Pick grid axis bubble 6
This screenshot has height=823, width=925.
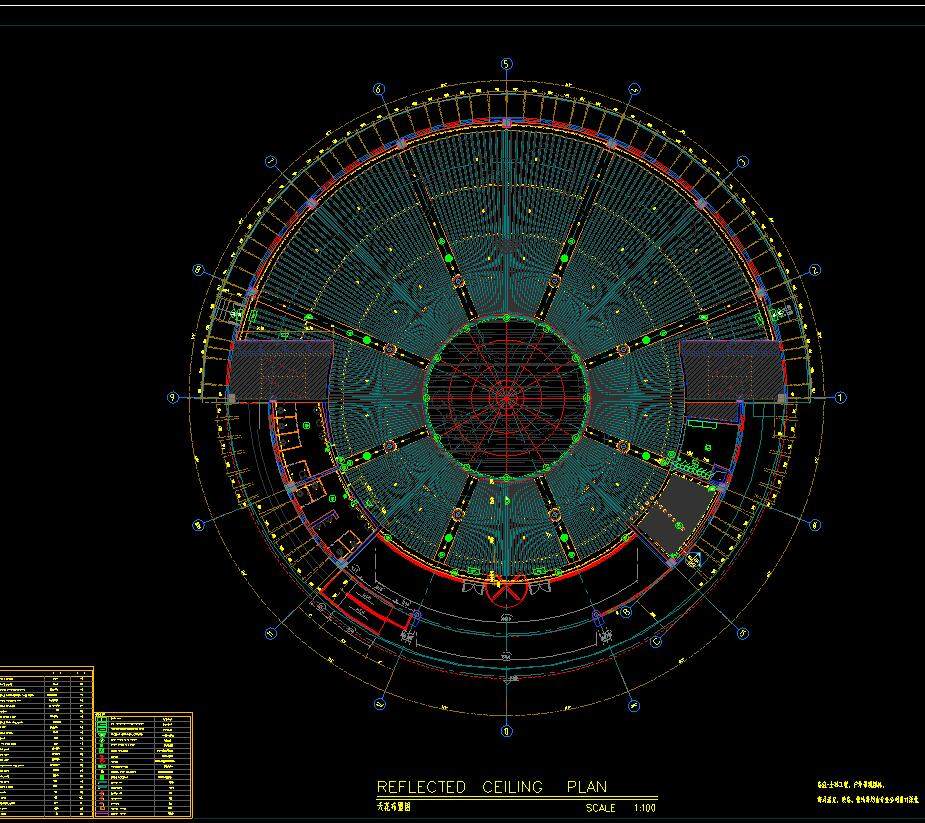[x=379, y=89]
